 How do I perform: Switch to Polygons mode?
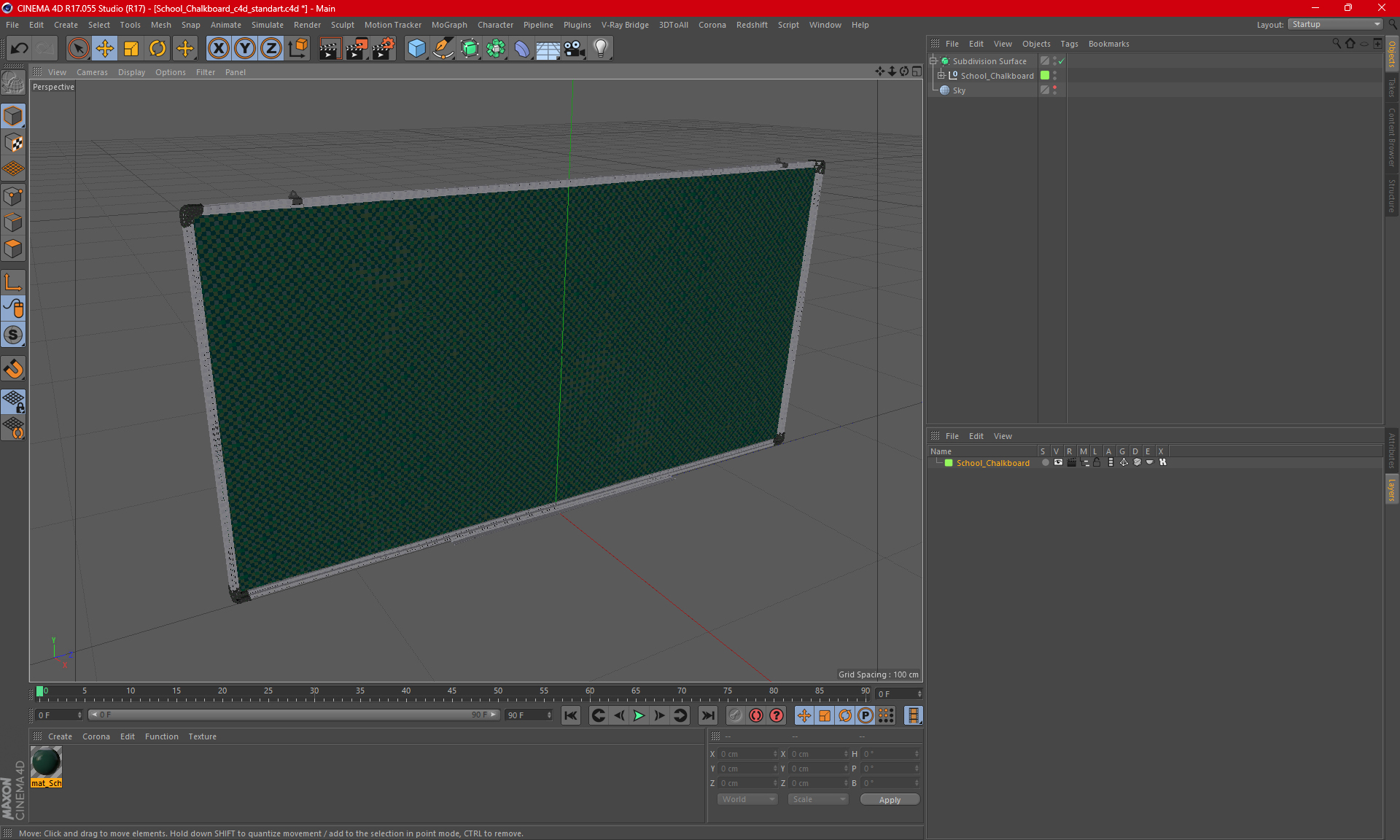pos(13,249)
